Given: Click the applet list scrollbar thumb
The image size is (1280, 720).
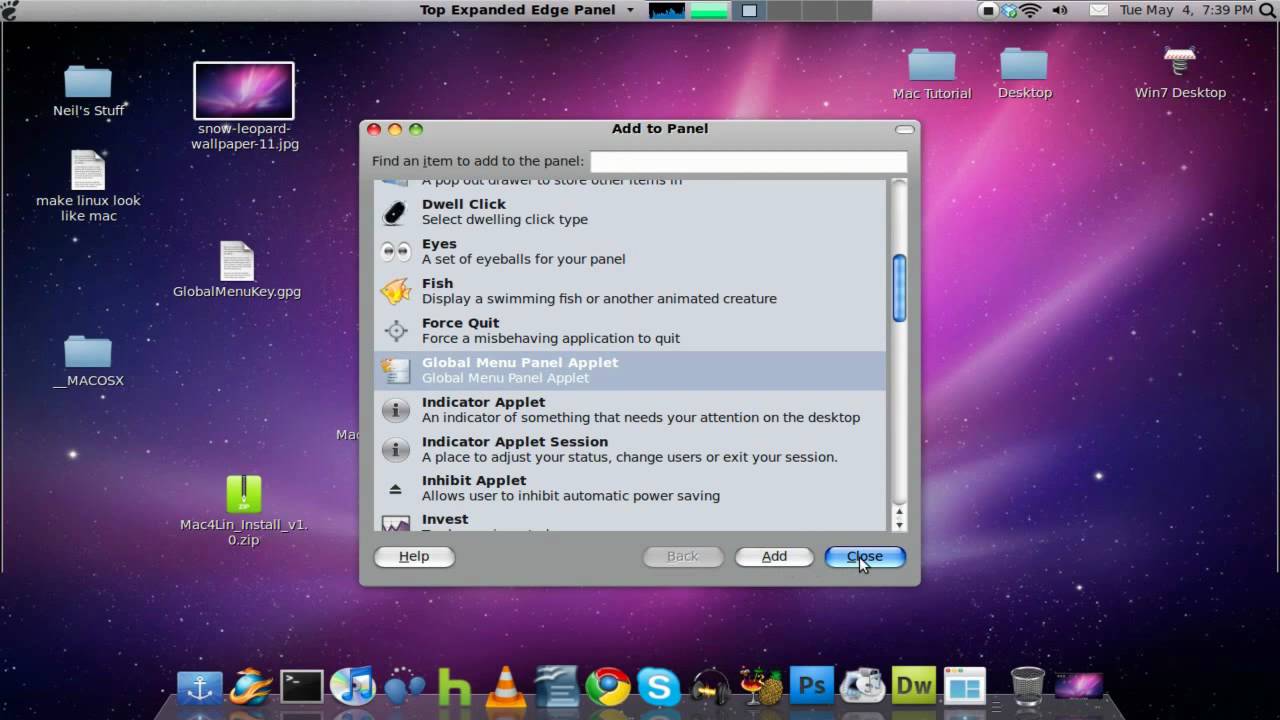Looking at the screenshot, I should click(899, 288).
